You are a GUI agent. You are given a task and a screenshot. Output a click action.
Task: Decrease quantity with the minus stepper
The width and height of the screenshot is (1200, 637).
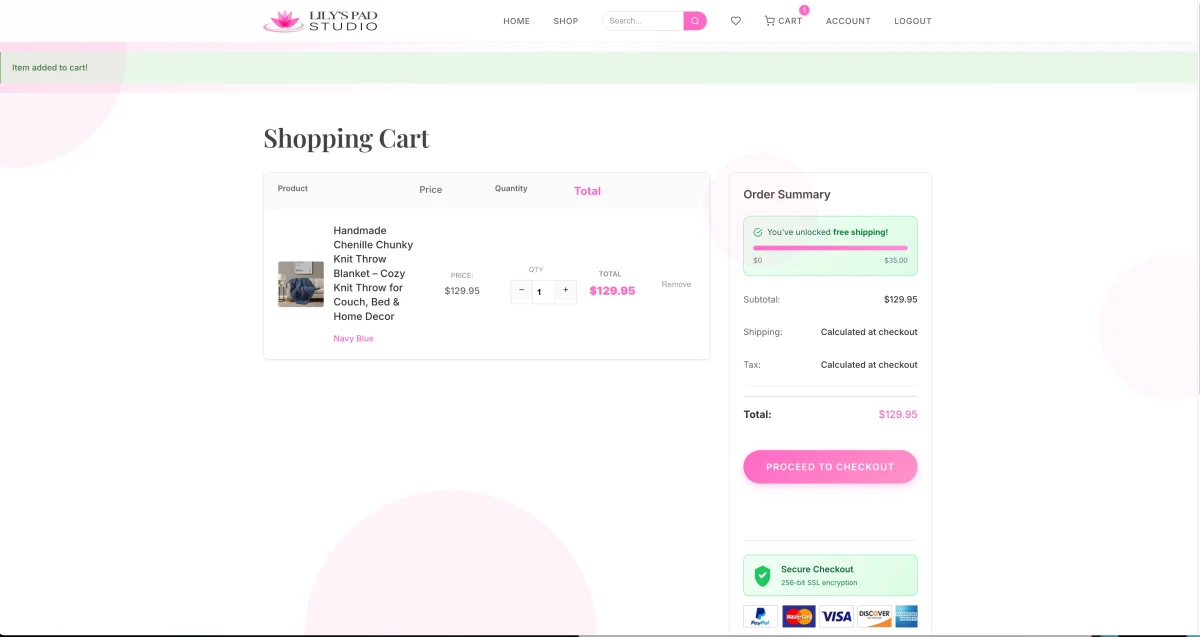click(521, 291)
